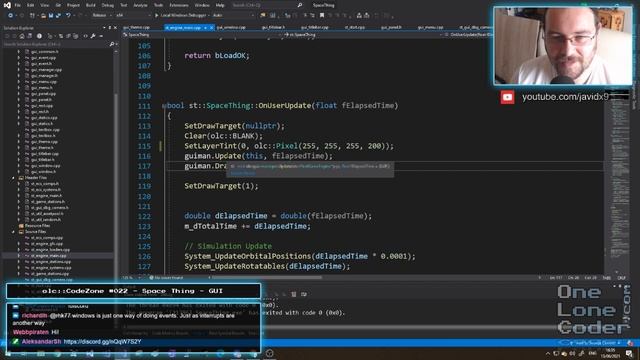Select st_engine_bodies.cpp in Source Files
The width and height of the screenshot is (640, 360).
click(50, 249)
